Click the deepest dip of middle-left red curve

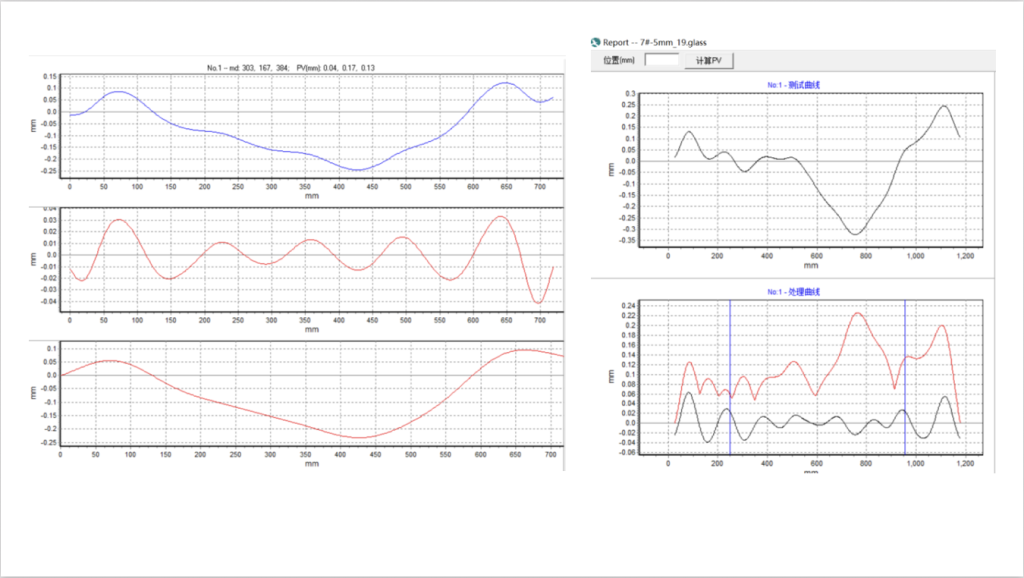click(539, 302)
